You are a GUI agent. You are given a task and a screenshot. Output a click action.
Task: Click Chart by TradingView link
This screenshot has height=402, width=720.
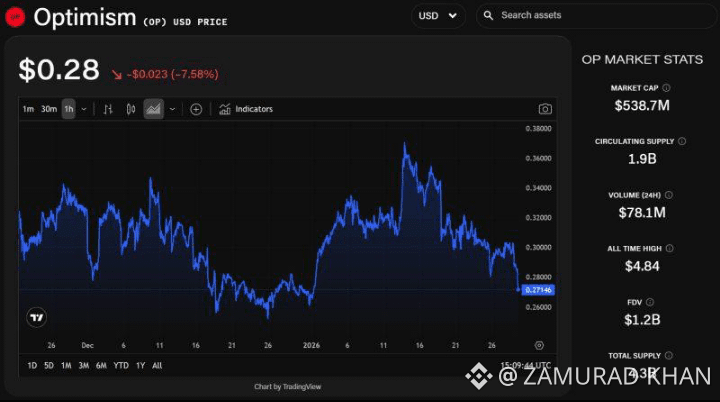[287, 387]
